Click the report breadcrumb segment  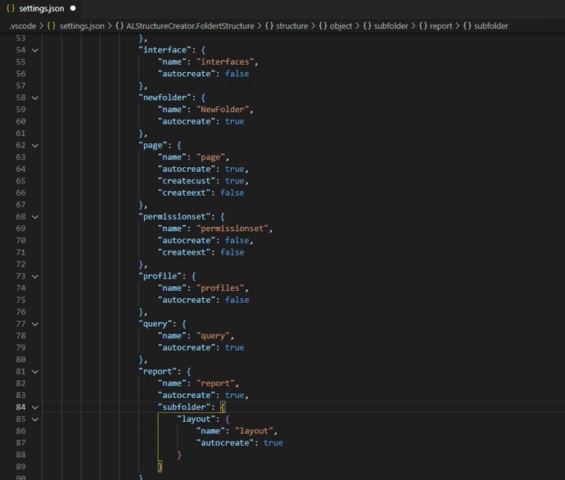point(441,26)
